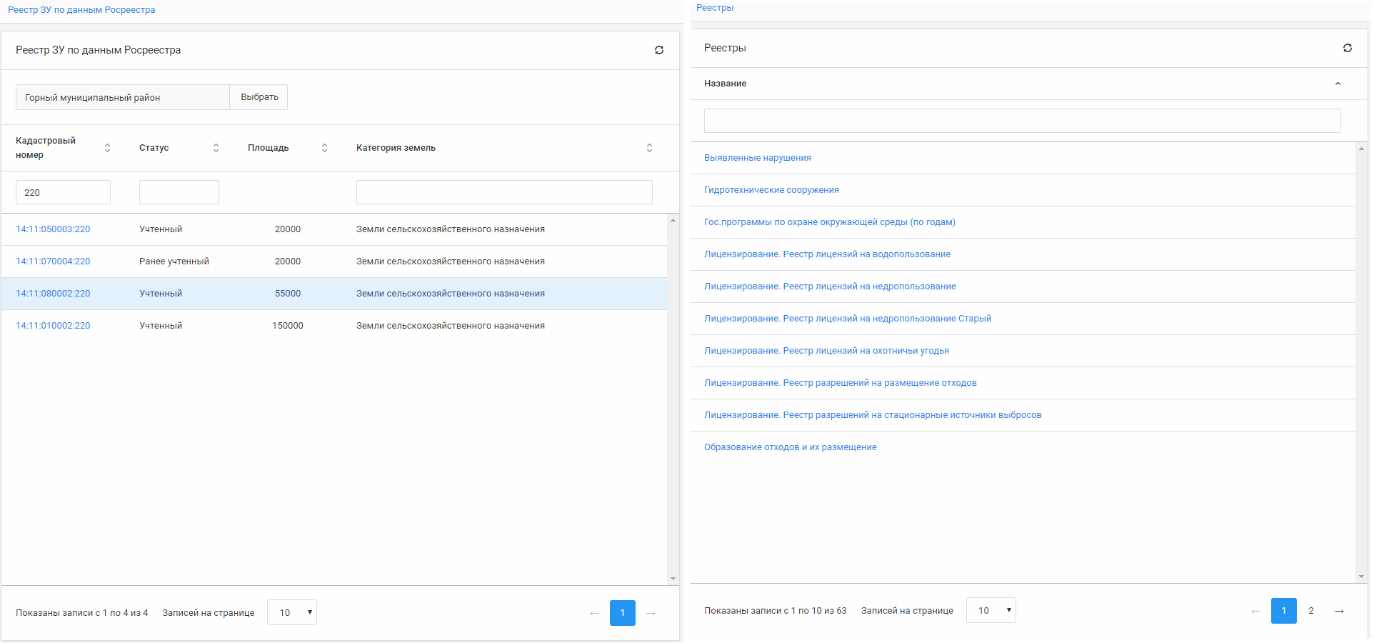Click the Название search input field
1374x643 pixels.
1021,121
